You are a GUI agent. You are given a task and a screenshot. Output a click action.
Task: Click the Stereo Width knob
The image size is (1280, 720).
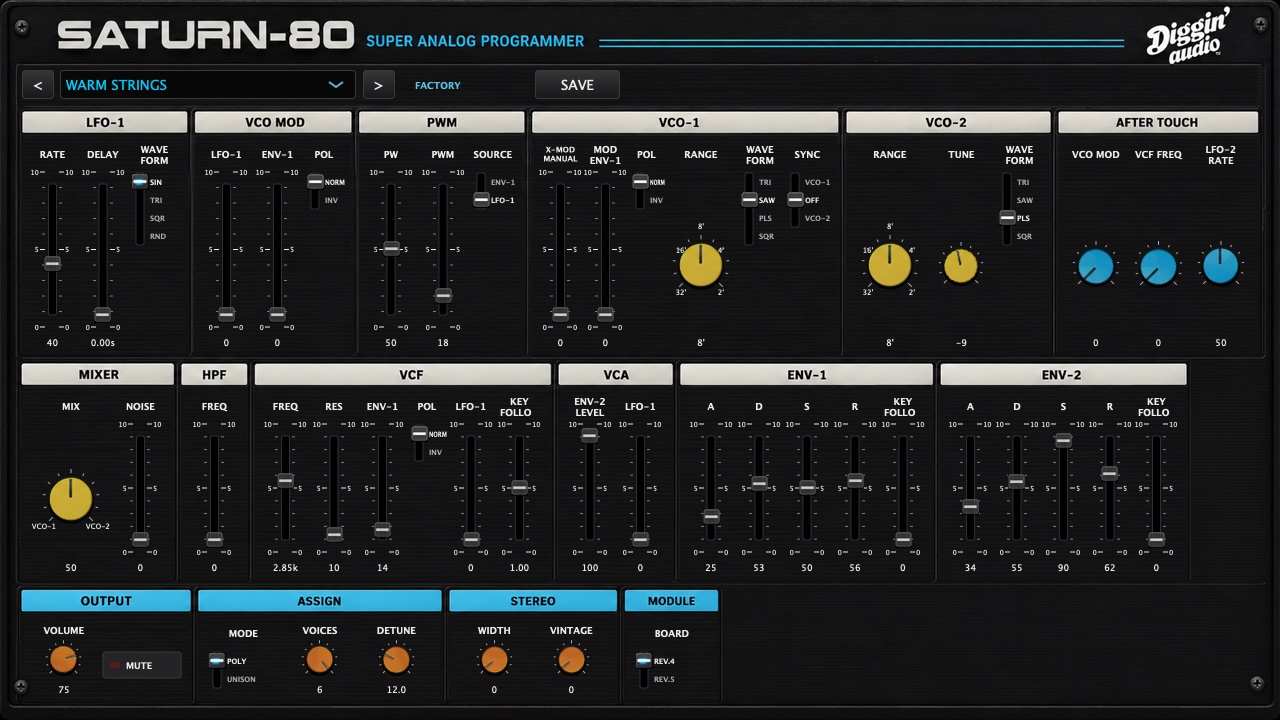pyautogui.click(x=494, y=659)
